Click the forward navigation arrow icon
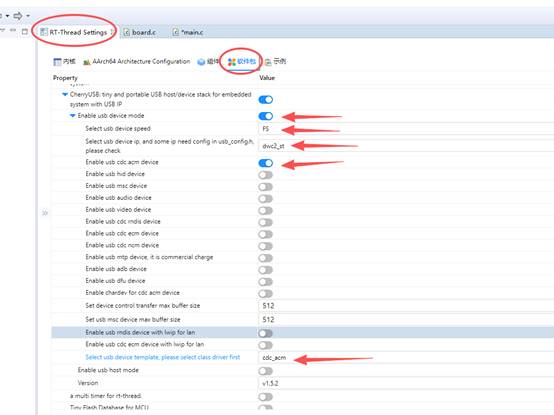554x415 pixels. click(x=18, y=16)
